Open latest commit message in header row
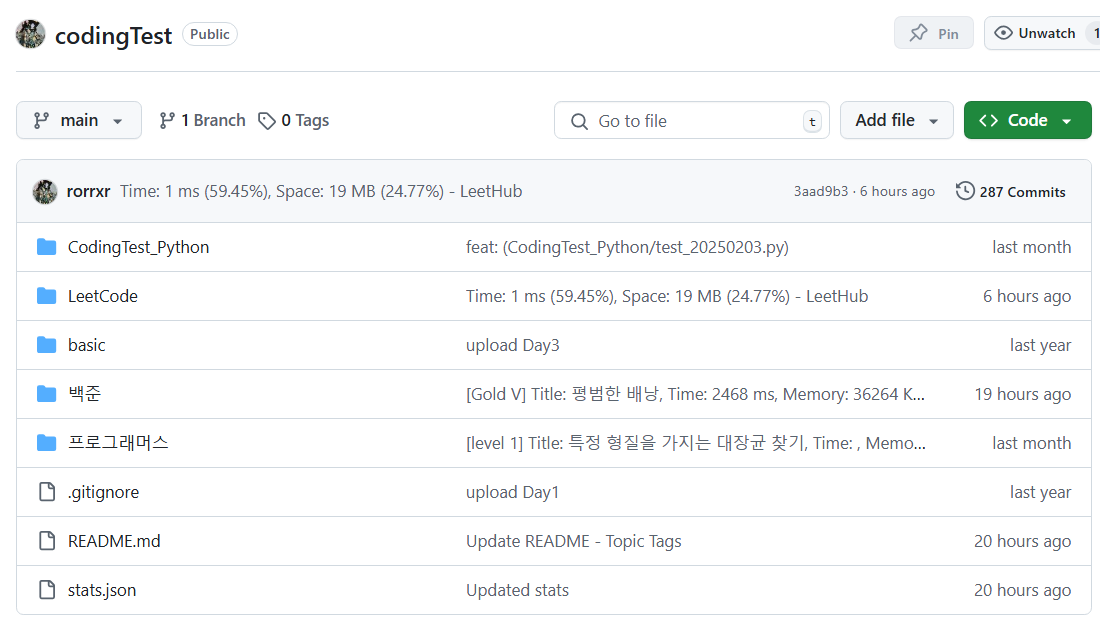The width and height of the screenshot is (1100, 628). pos(321,192)
